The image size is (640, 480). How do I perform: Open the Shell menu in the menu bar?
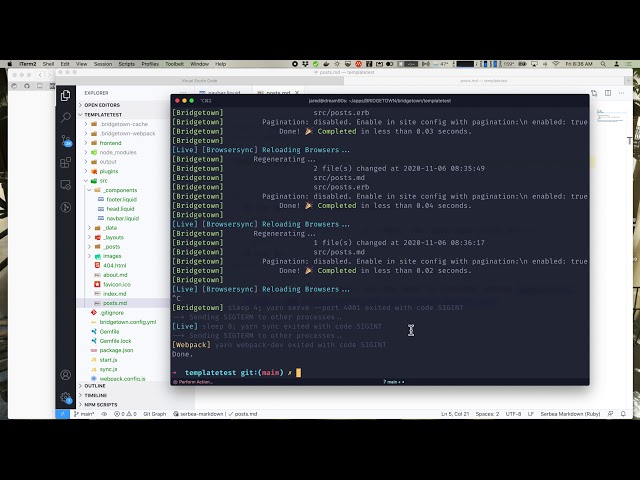coord(48,64)
